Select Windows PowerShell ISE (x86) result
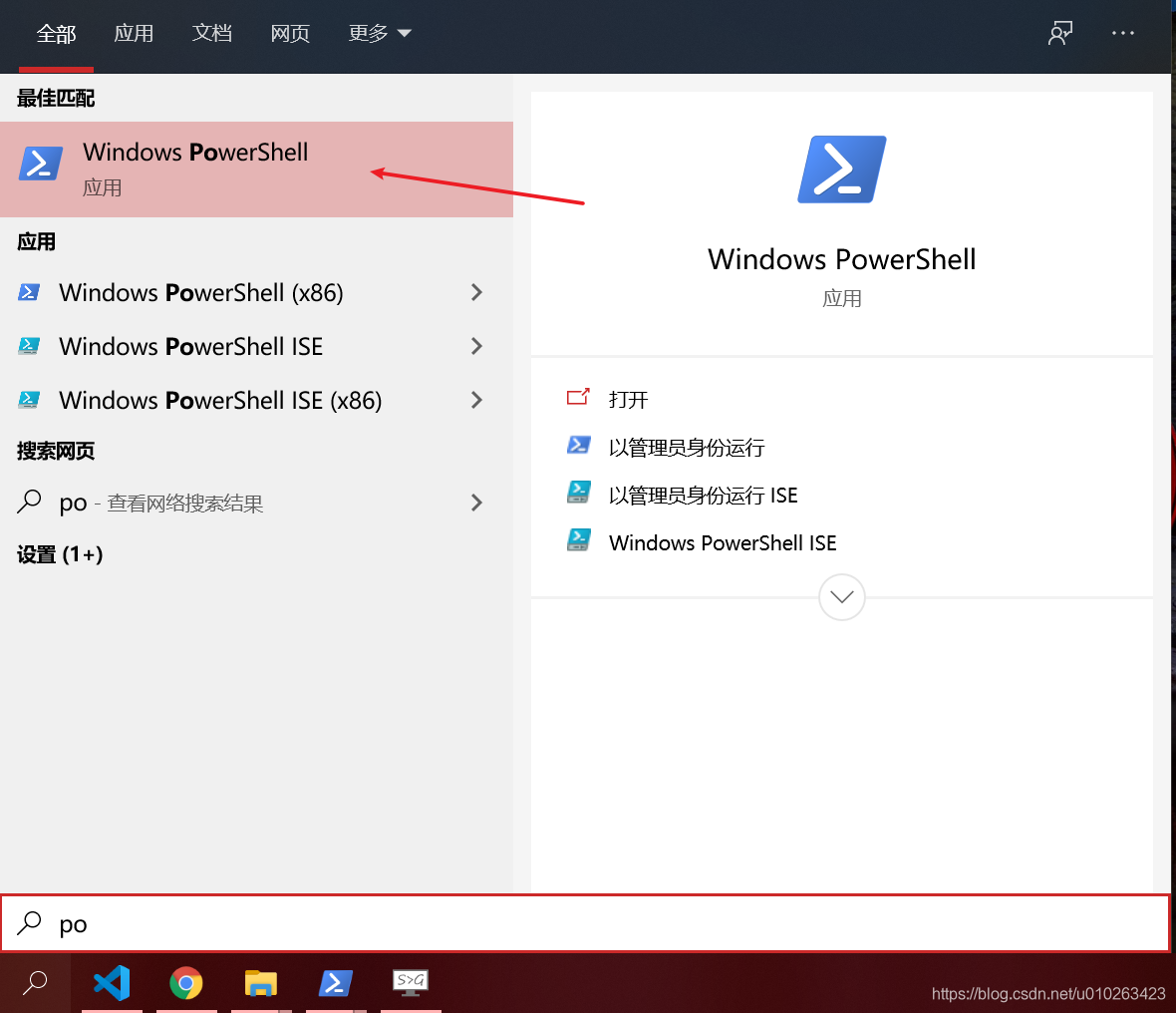This screenshot has width=1176, height=1013. [x=256, y=400]
